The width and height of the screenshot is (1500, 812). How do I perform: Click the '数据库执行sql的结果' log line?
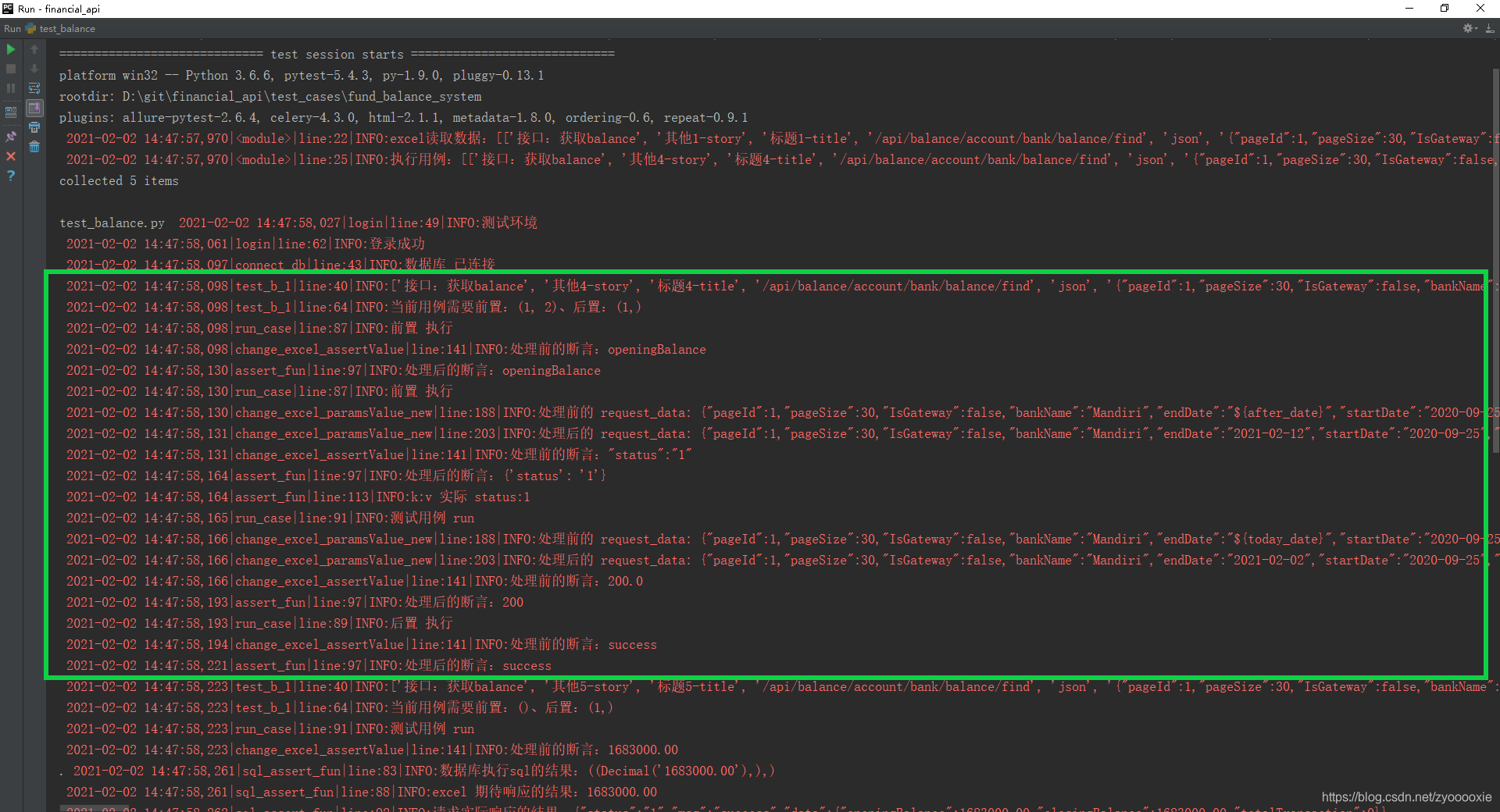click(424, 771)
